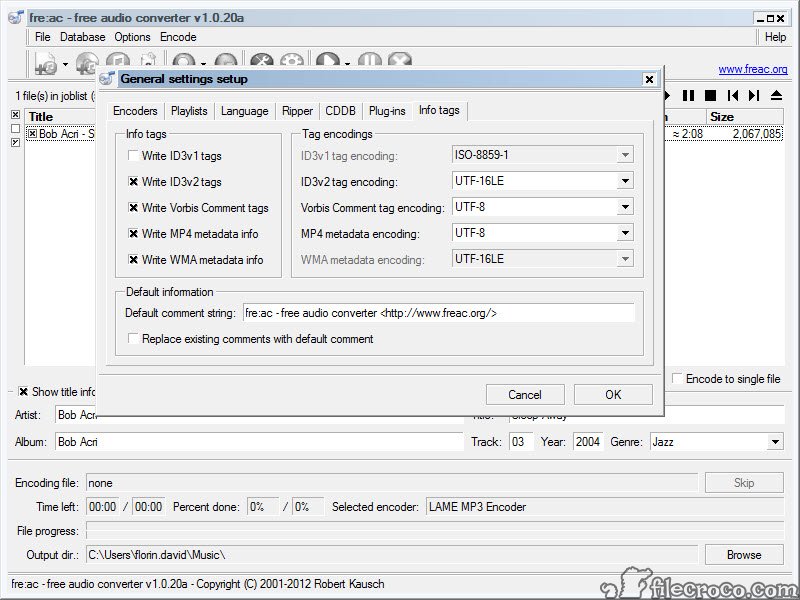Click the fre:ac application icon in title bar
The image size is (800, 600).
pyautogui.click(x=16, y=17)
